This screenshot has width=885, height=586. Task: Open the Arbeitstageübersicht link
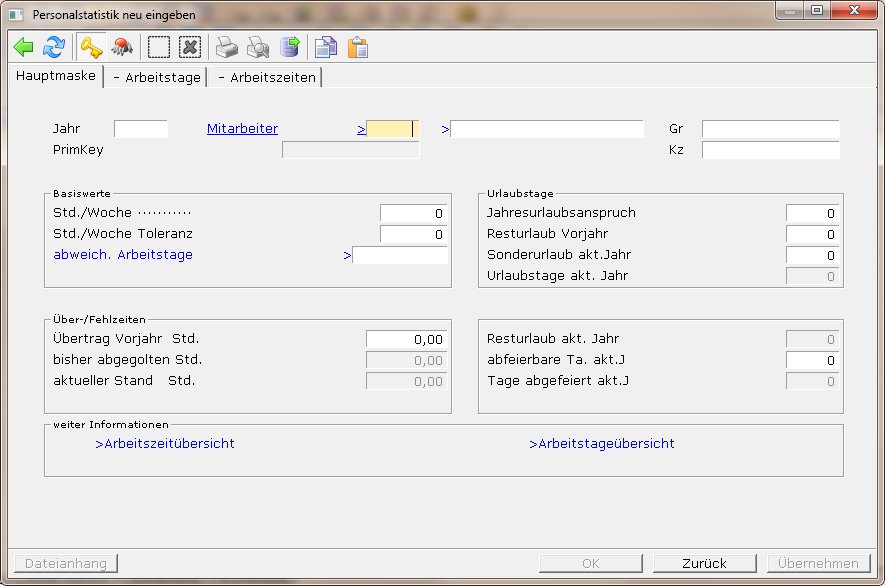click(601, 443)
